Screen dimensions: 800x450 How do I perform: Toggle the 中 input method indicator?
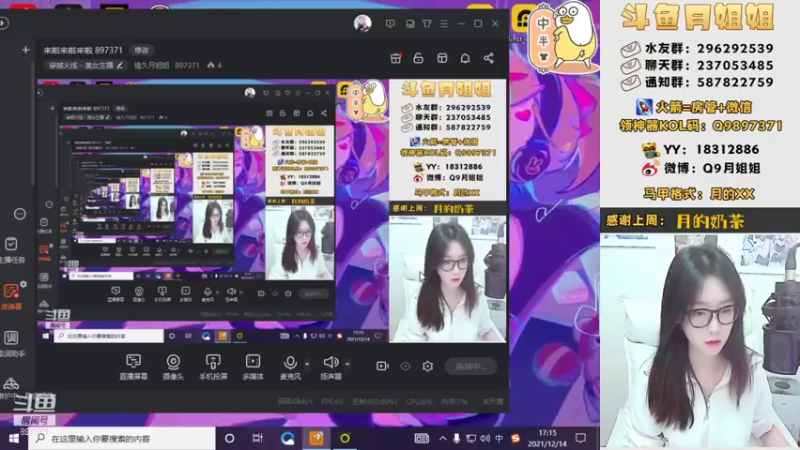pyautogui.click(x=499, y=438)
